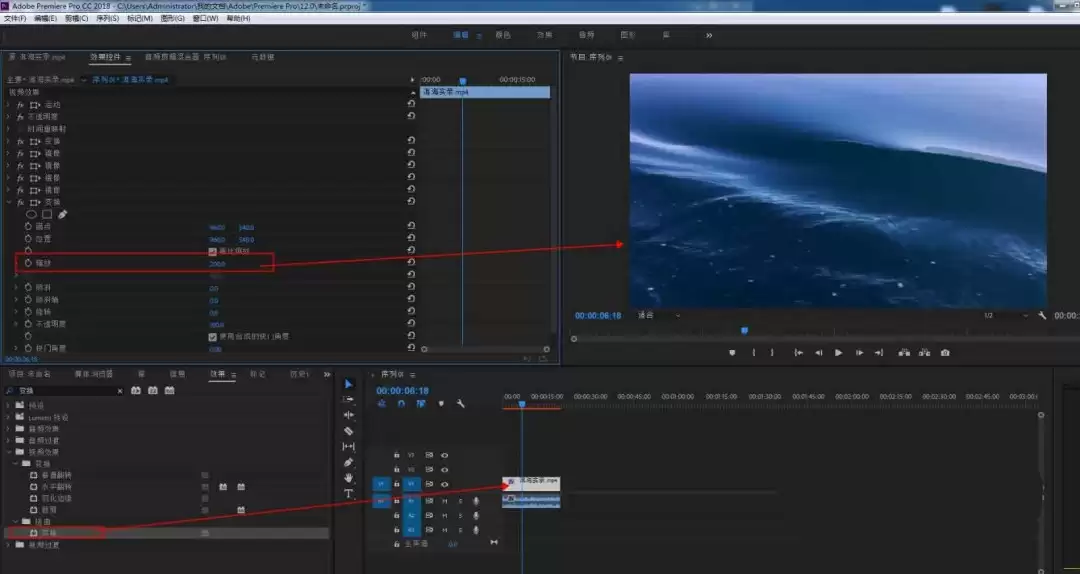
Task: Switch to the 元数据 panel tab
Action: point(262,57)
